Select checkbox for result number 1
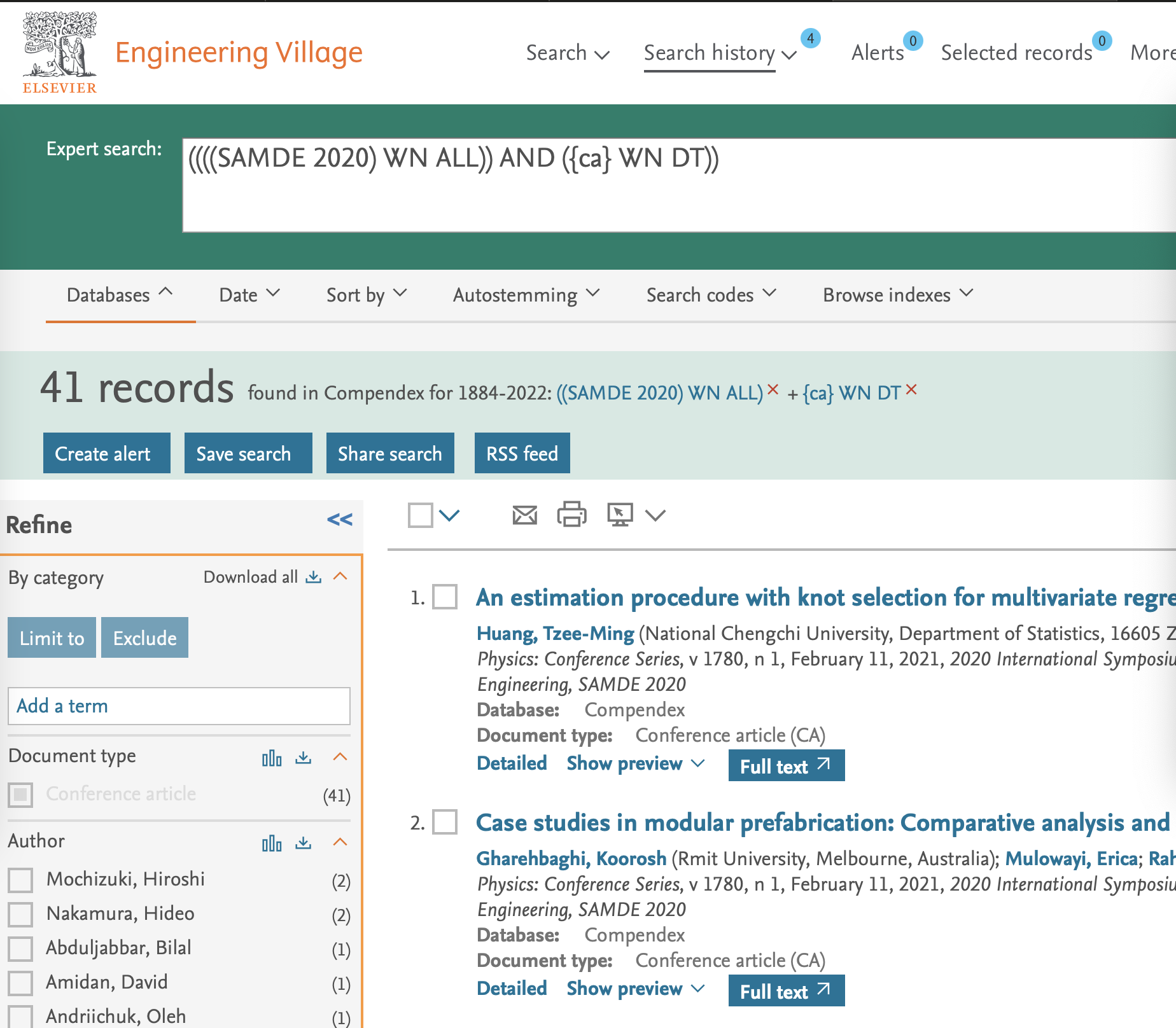Image resolution: width=1176 pixels, height=1028 pixels. (x=445, y=597)
